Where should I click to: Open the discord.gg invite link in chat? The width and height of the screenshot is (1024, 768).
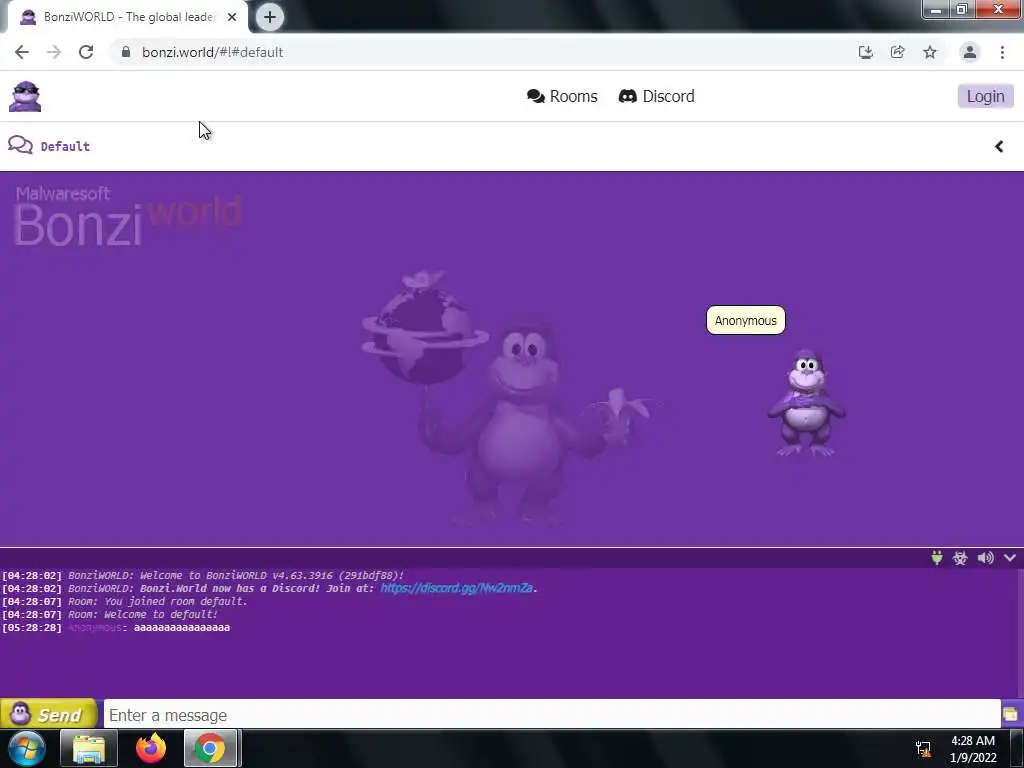[x=456, y=588]
